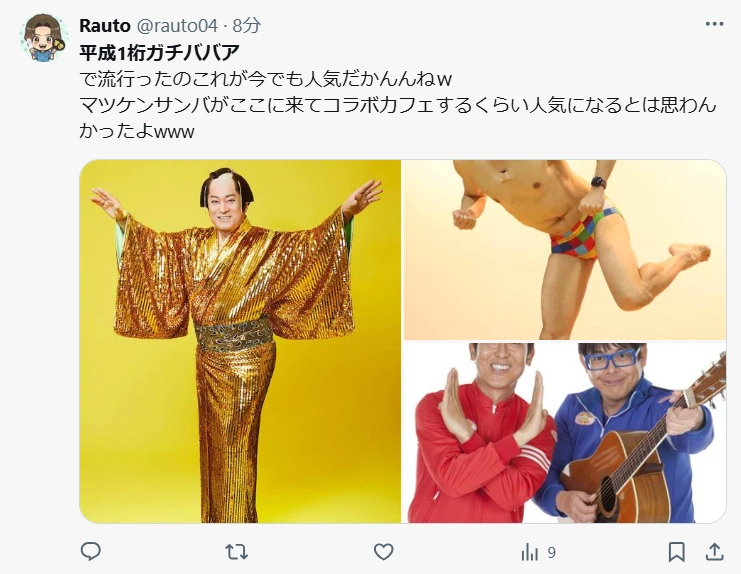View post analytics bar chart icon
This screenshot has height=574, width=741.
click(530, 552)
